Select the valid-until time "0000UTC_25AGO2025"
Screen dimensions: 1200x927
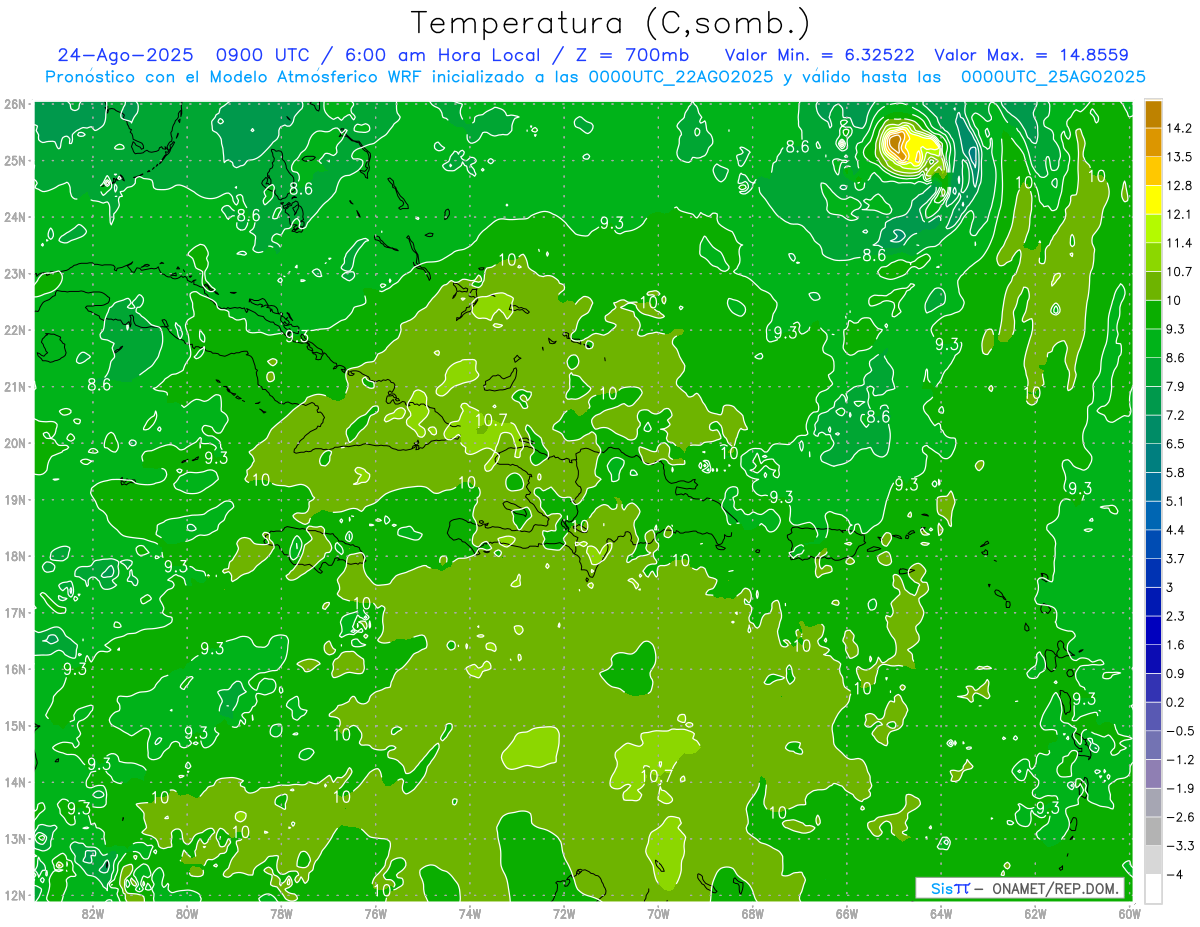(x=1053, y=77)
